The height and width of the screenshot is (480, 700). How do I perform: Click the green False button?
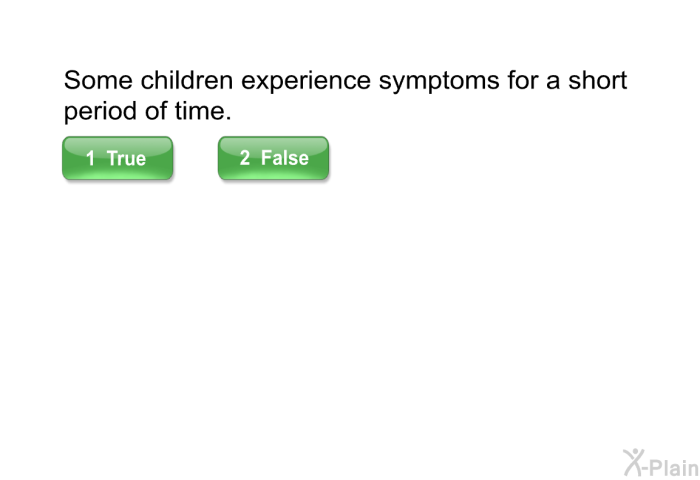(x=273, y=158)
